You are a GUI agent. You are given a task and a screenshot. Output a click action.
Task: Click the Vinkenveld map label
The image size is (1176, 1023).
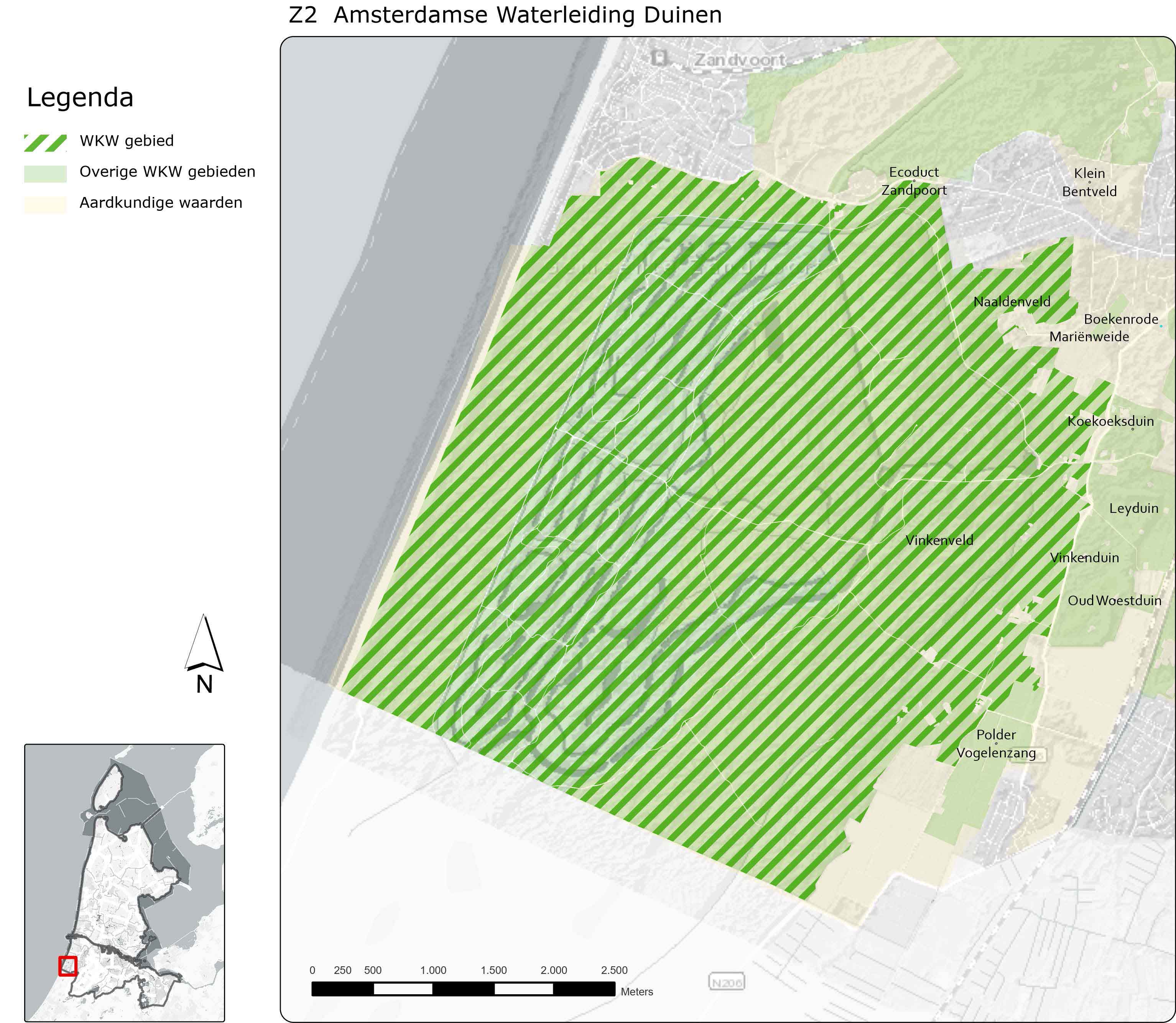click(939, 540)
